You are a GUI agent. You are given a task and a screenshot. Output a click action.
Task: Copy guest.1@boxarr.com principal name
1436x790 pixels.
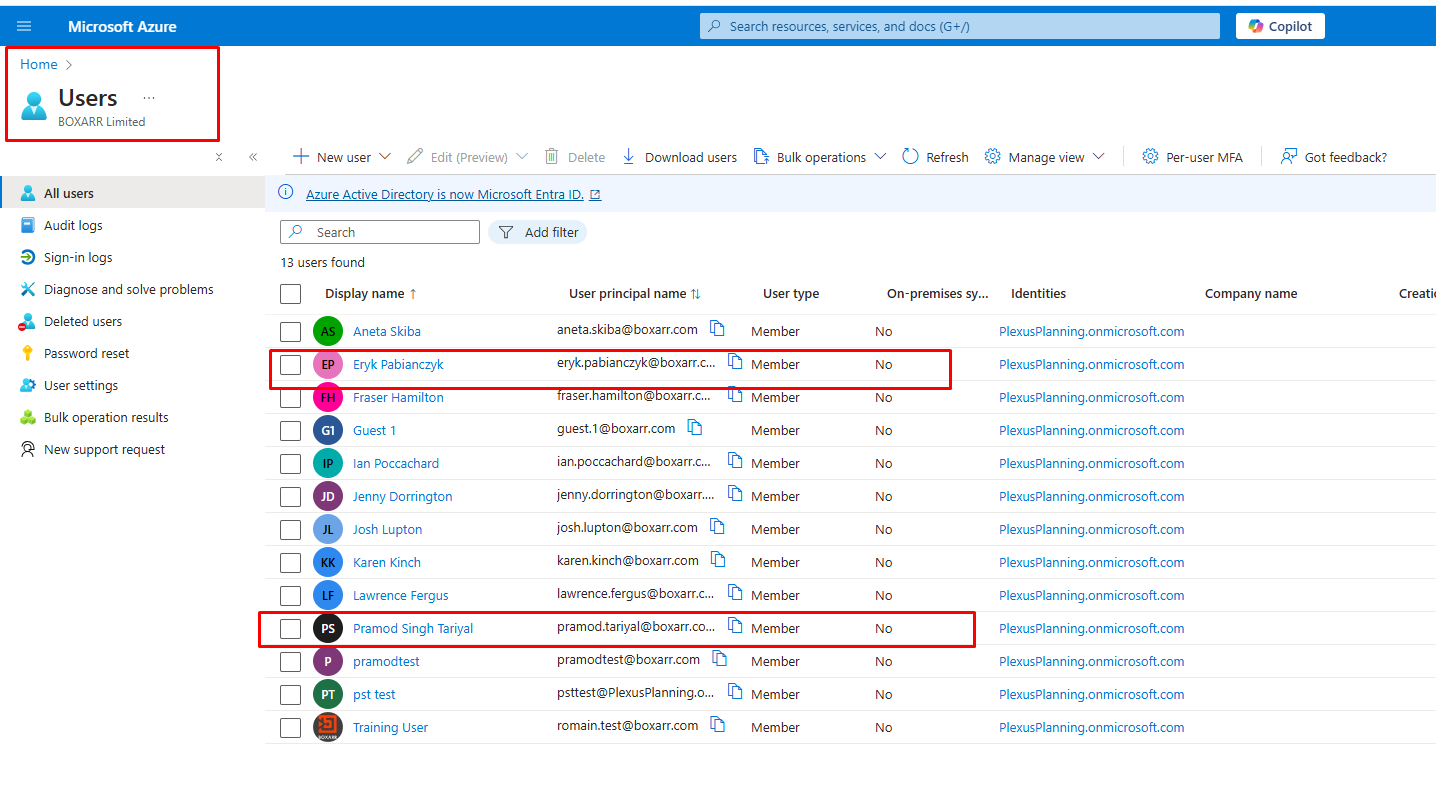pos(695,427)
